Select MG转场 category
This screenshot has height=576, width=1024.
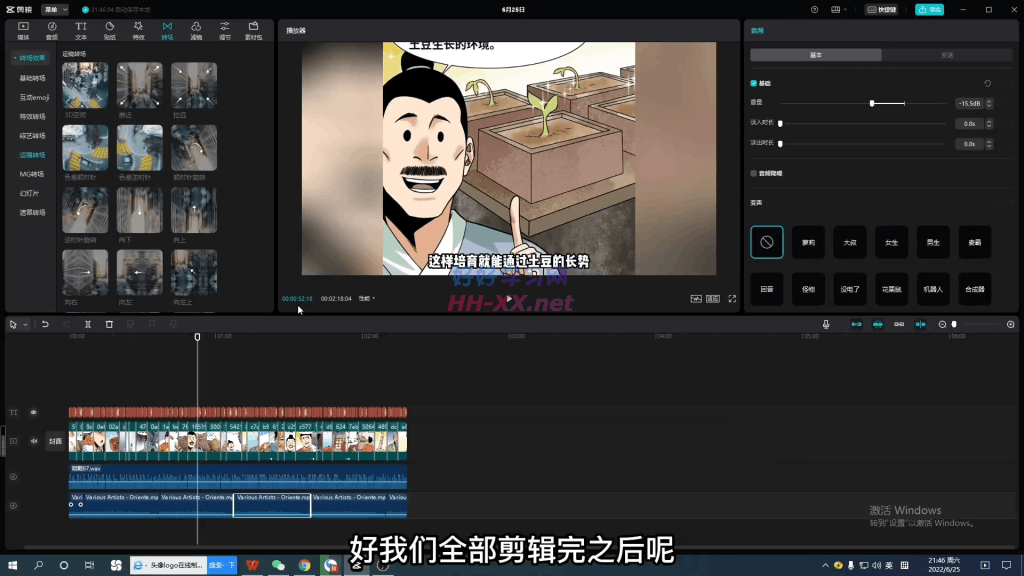(31, 174)
